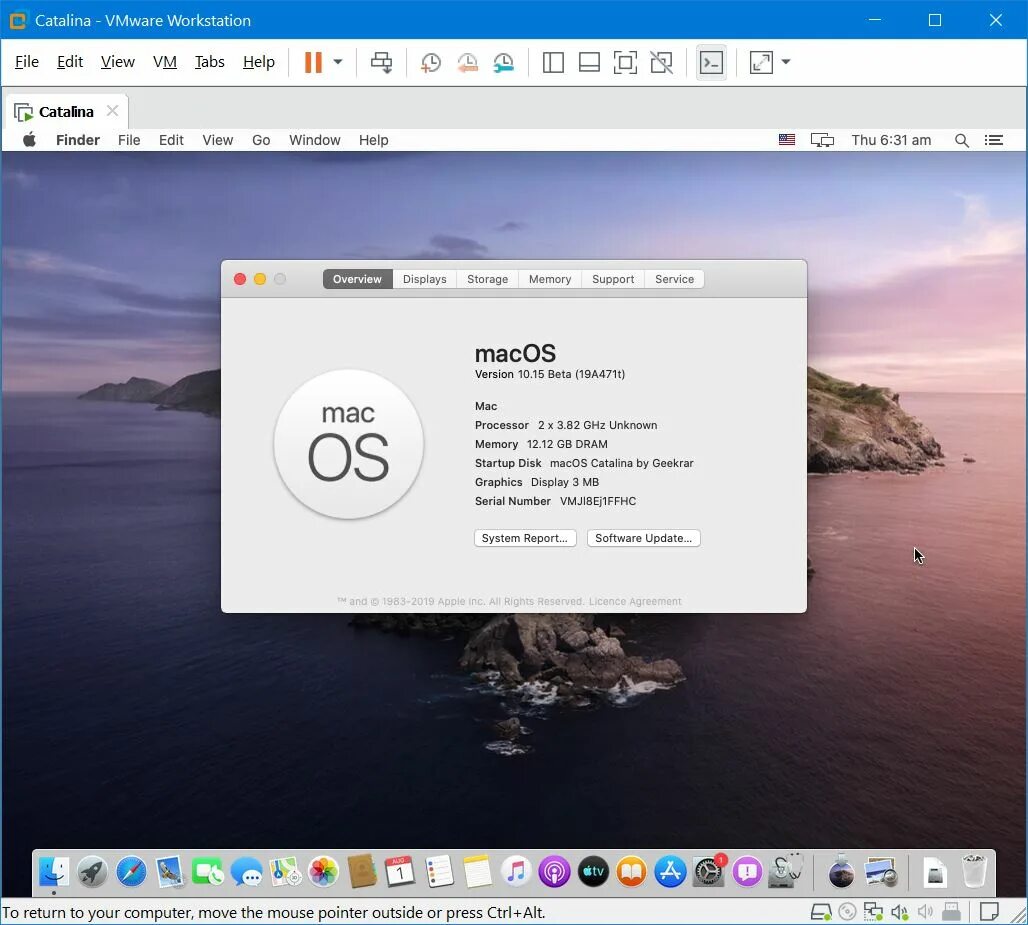The width and height of the screenshot is (1028, 925).
Task: Open Spotlight search magnifier in menu bar
Action: (x=962, y=140)
